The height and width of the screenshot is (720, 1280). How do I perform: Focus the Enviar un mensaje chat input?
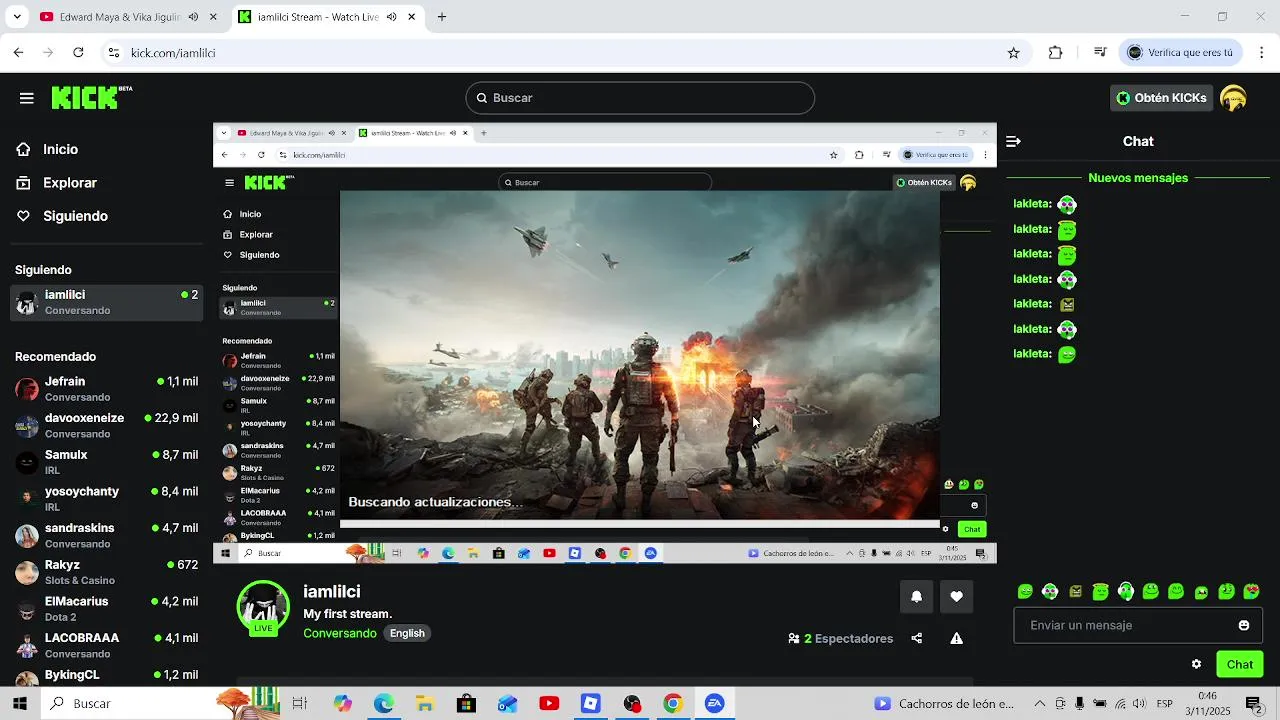[x=1138, y=625]
